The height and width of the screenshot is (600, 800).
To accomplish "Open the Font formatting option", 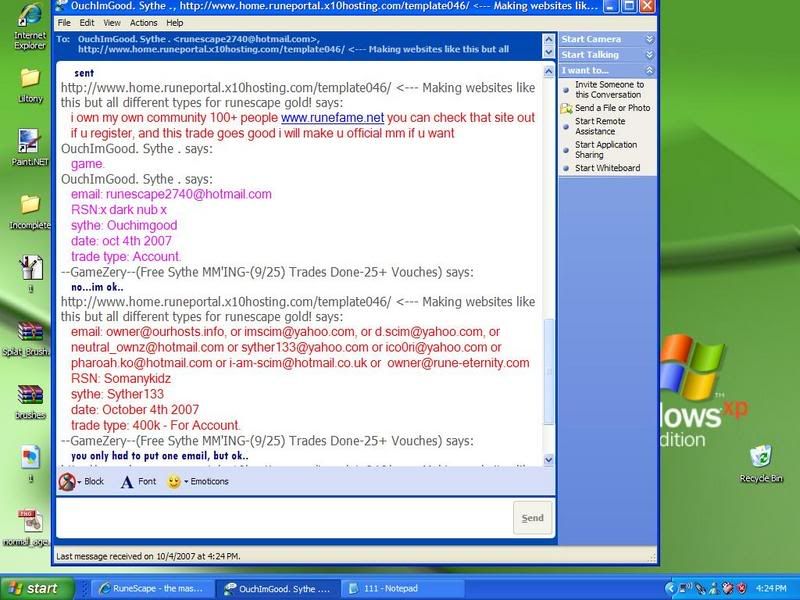I will [139, 482].
